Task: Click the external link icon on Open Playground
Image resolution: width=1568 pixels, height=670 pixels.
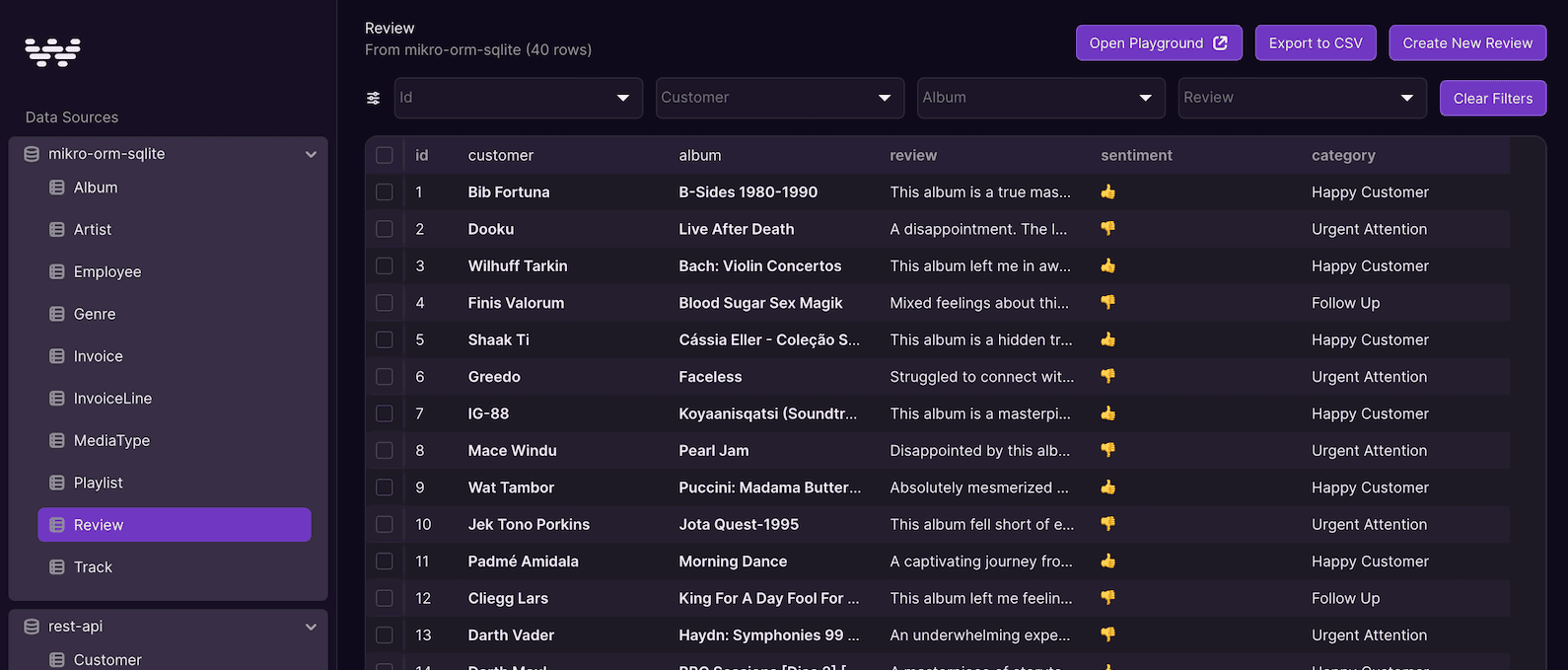Action: [1220, 43]
